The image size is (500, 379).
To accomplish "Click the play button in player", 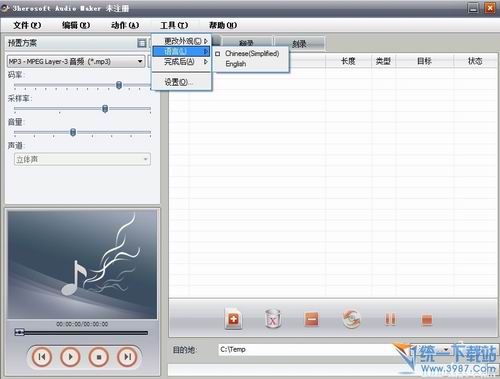I will [70, 357].
